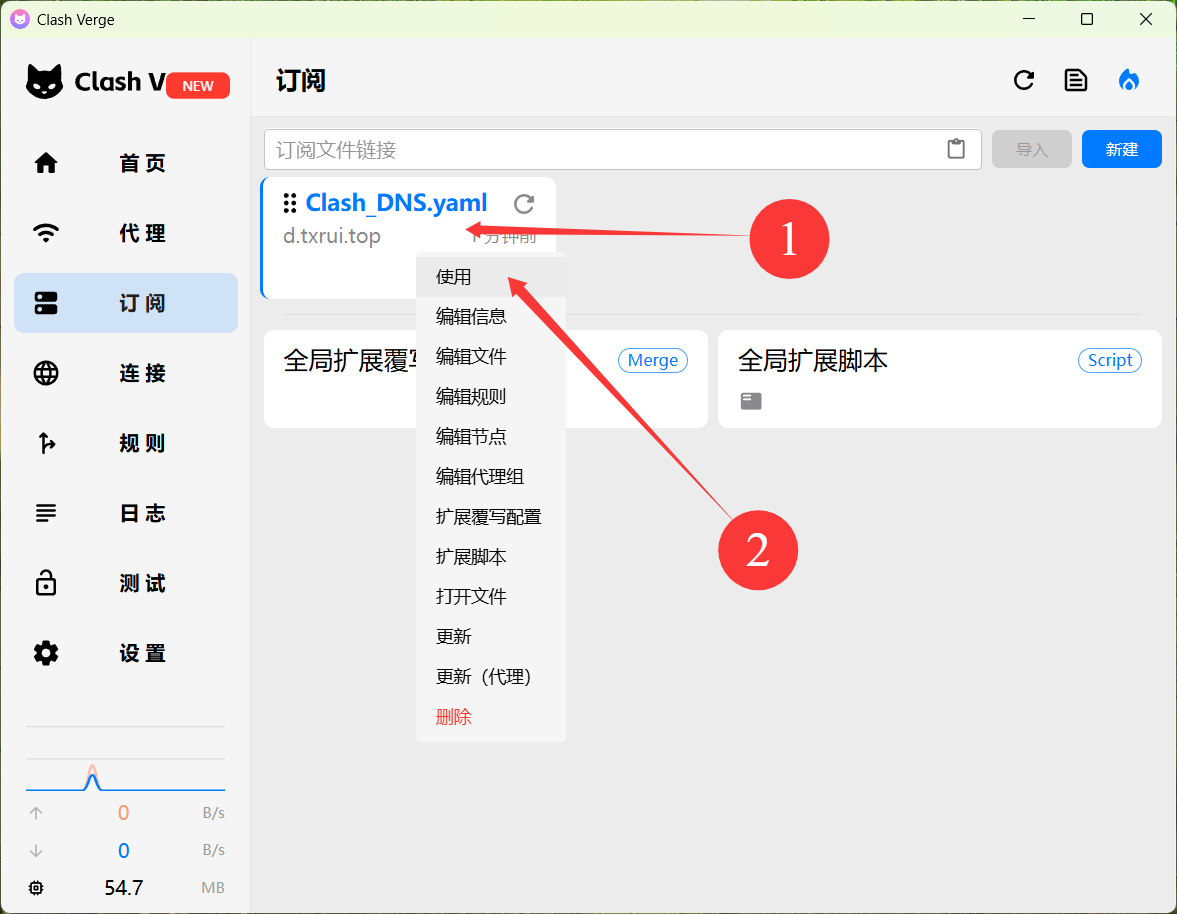This screenshot has width=1177, height=914.
Task: Choose 编辑信息 from context menu
Action: [x=471, y=317]
